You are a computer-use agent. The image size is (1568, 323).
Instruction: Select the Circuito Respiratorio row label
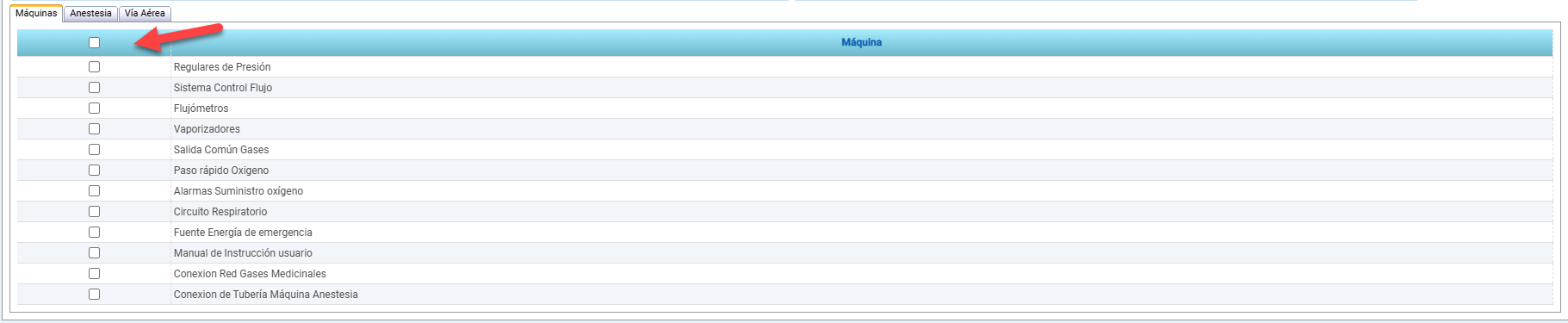point(220,212)
